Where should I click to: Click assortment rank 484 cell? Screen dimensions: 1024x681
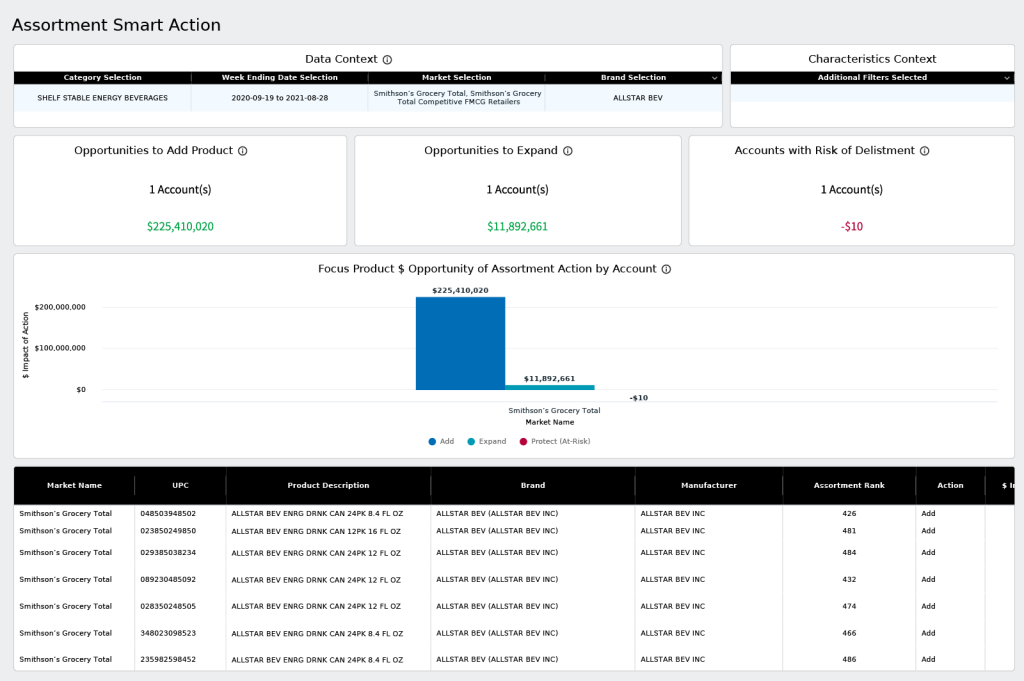(849, 552)
